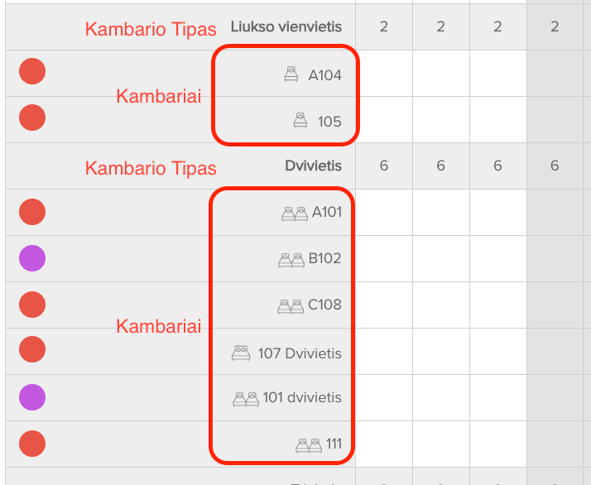Click first availability cell showing 6 for Dvivietis

[384, 166]
